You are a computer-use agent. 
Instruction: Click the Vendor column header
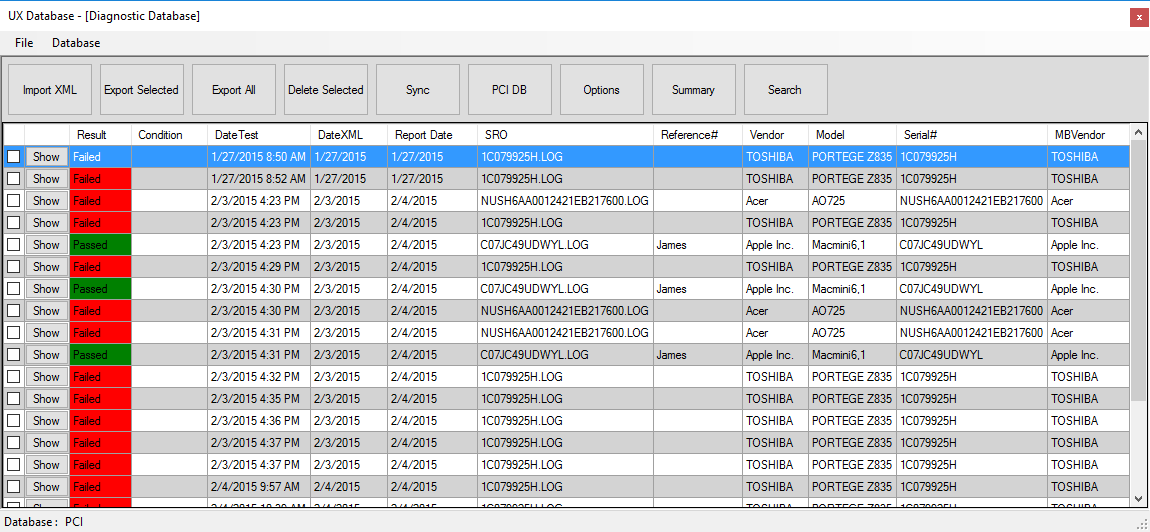click(x=767, y=135)
